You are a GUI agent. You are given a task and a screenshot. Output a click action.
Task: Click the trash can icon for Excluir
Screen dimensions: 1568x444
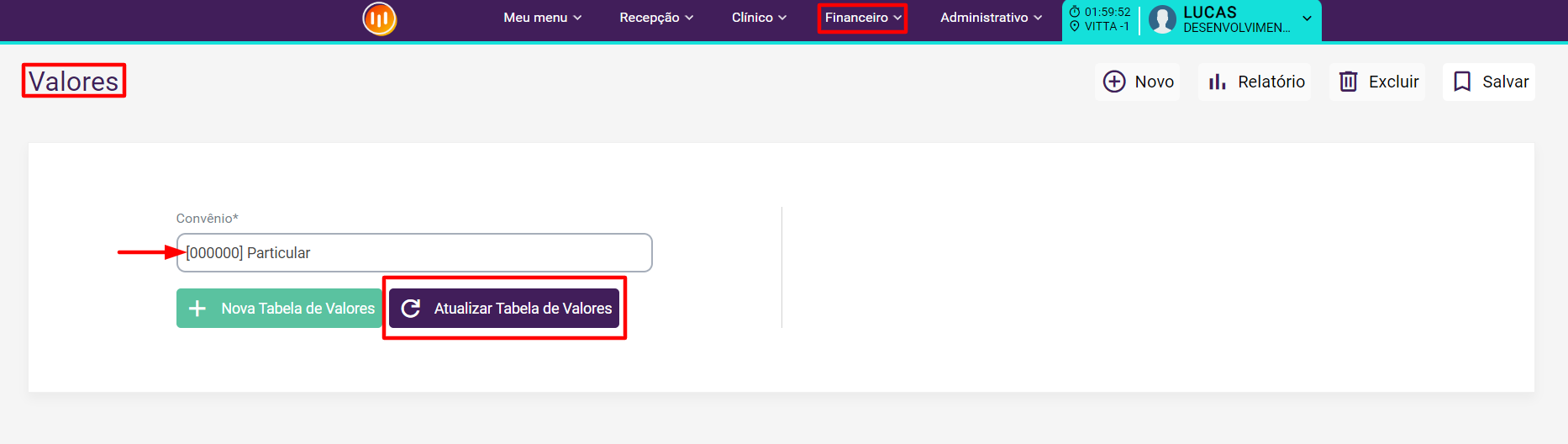(x=1348, y=82)
